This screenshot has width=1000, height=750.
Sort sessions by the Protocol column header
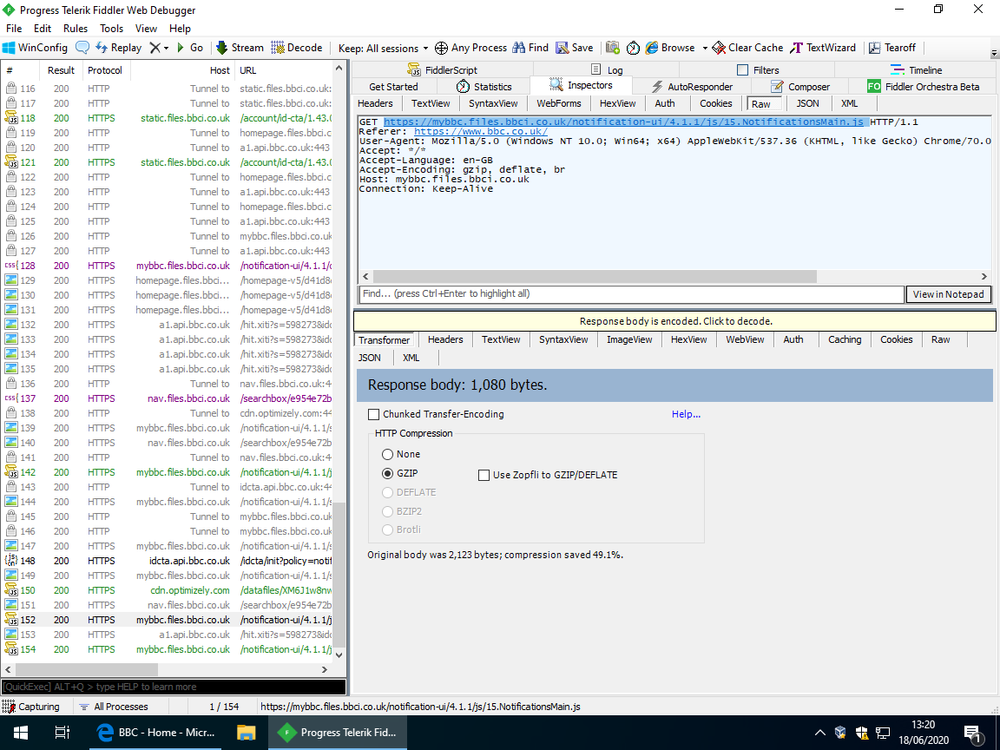[x=105, y=70]
